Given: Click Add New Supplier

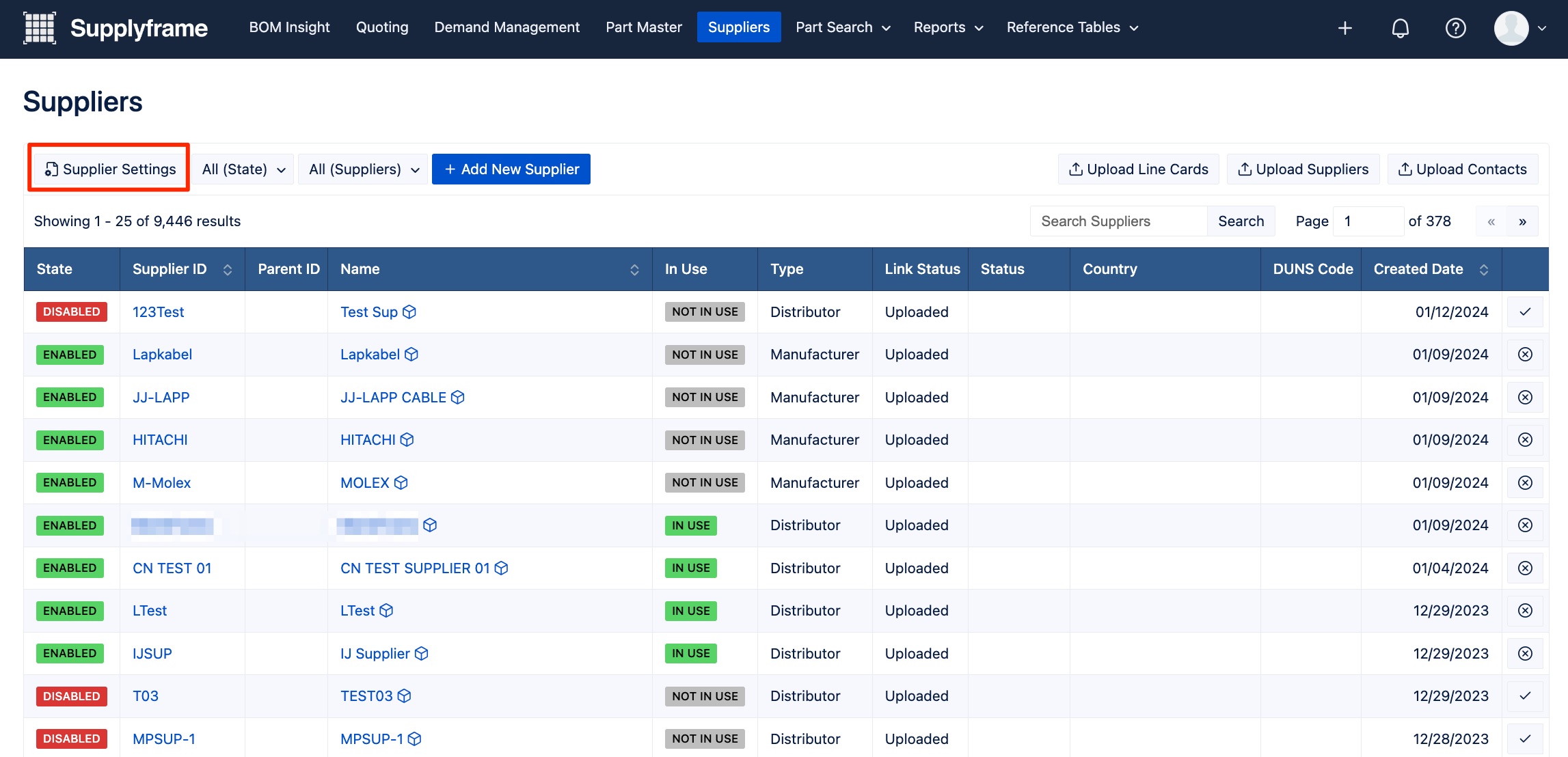Looking at the screenshot, I should pos(511,169).
